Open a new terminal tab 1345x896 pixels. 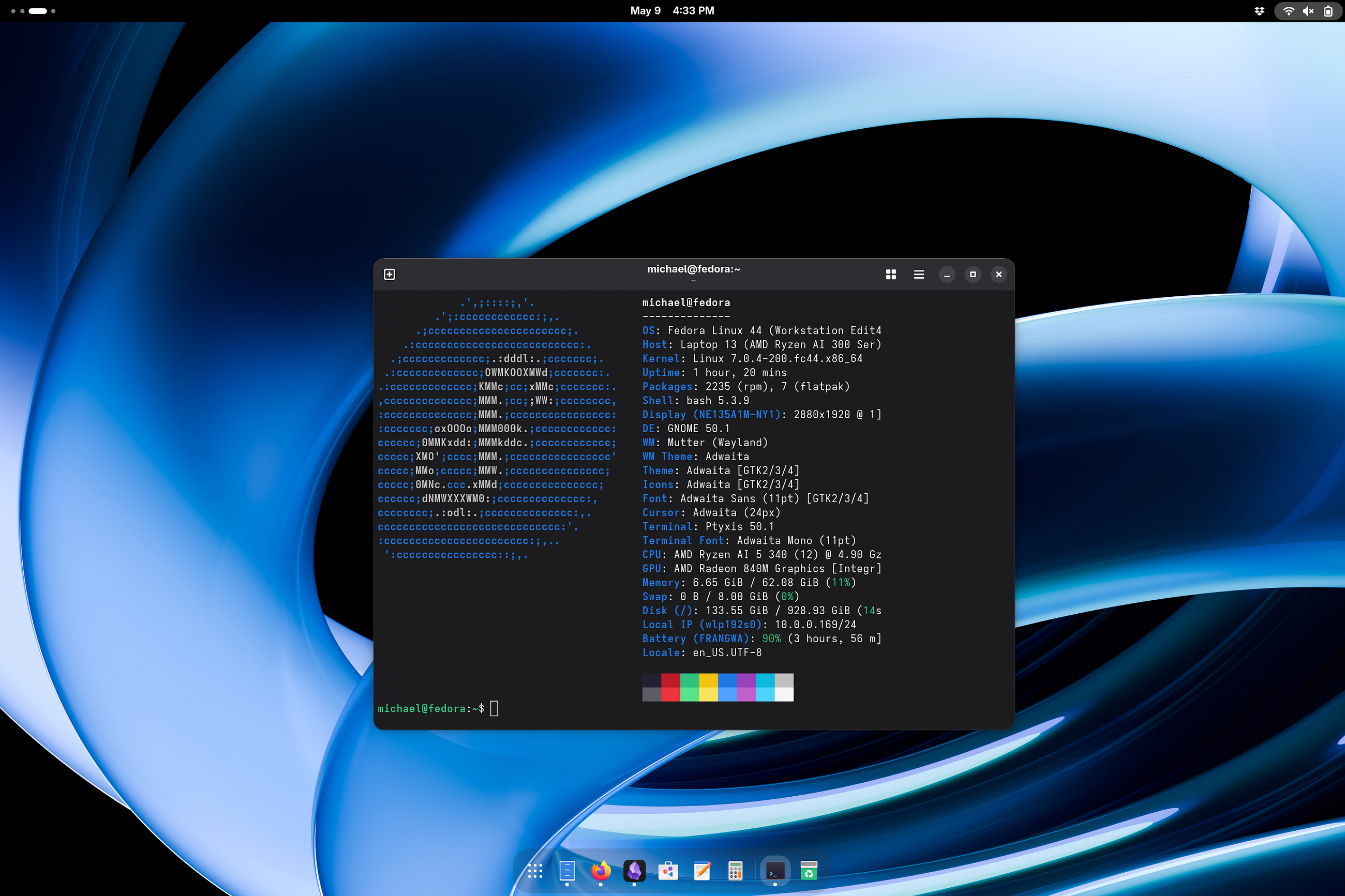(389, 275)
